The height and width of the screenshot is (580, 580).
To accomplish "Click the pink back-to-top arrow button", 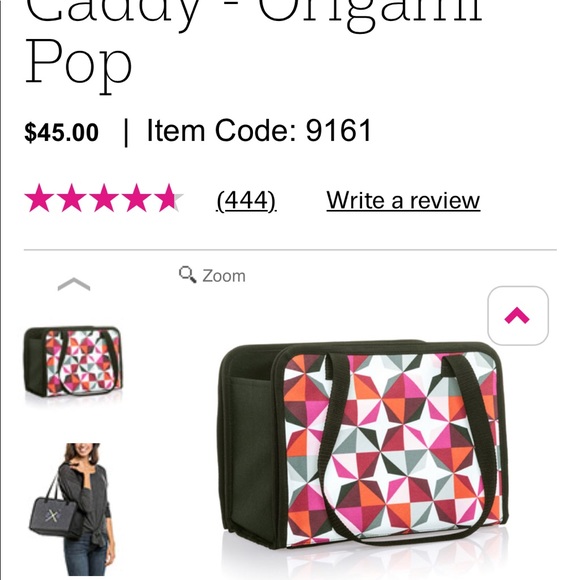I will point(518,316).
